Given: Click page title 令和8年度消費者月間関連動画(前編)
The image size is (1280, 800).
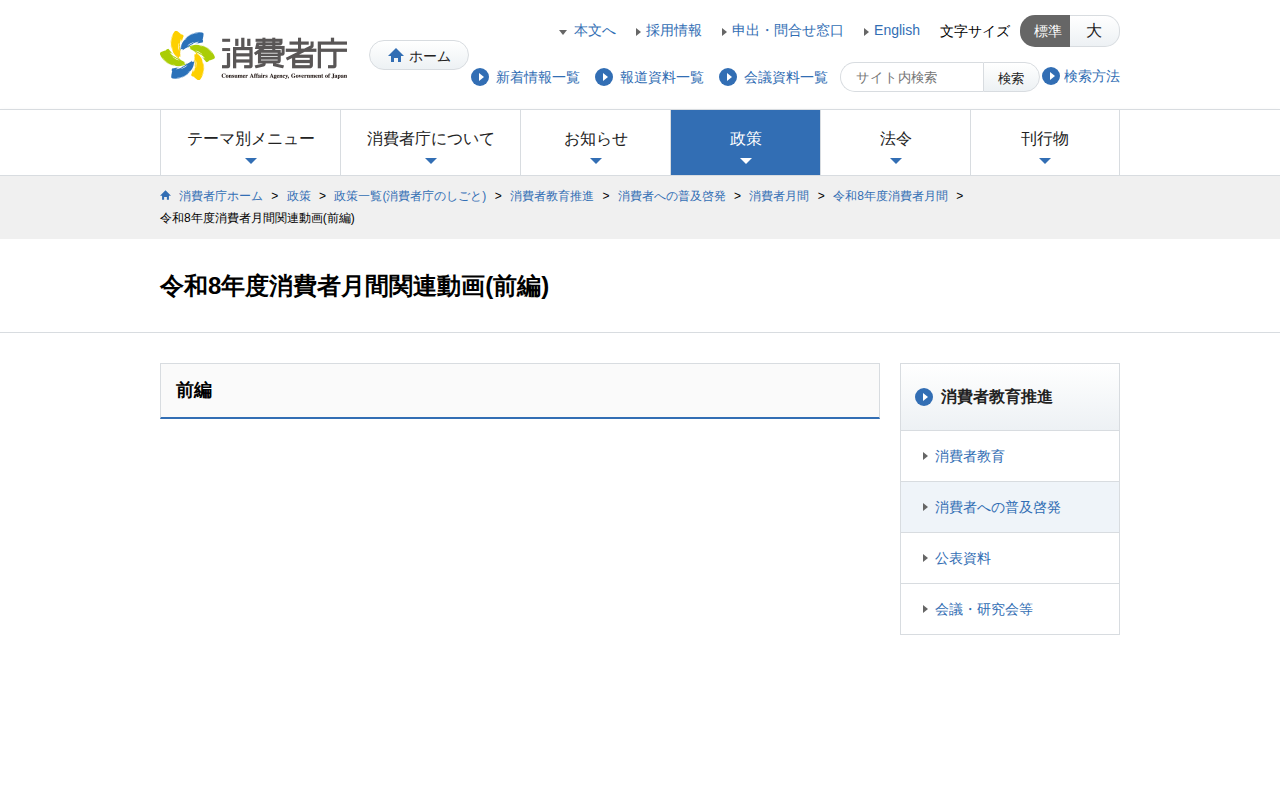Looking at the screenshot, I should [x=355, y=286].
